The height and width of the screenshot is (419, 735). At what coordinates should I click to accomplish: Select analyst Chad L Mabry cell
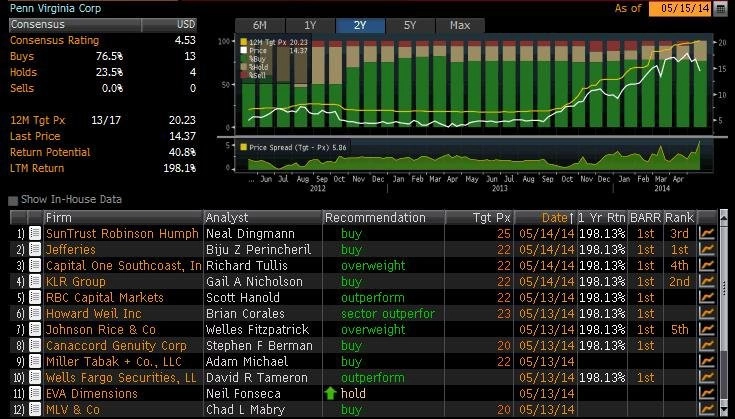[x=245, y=409]
